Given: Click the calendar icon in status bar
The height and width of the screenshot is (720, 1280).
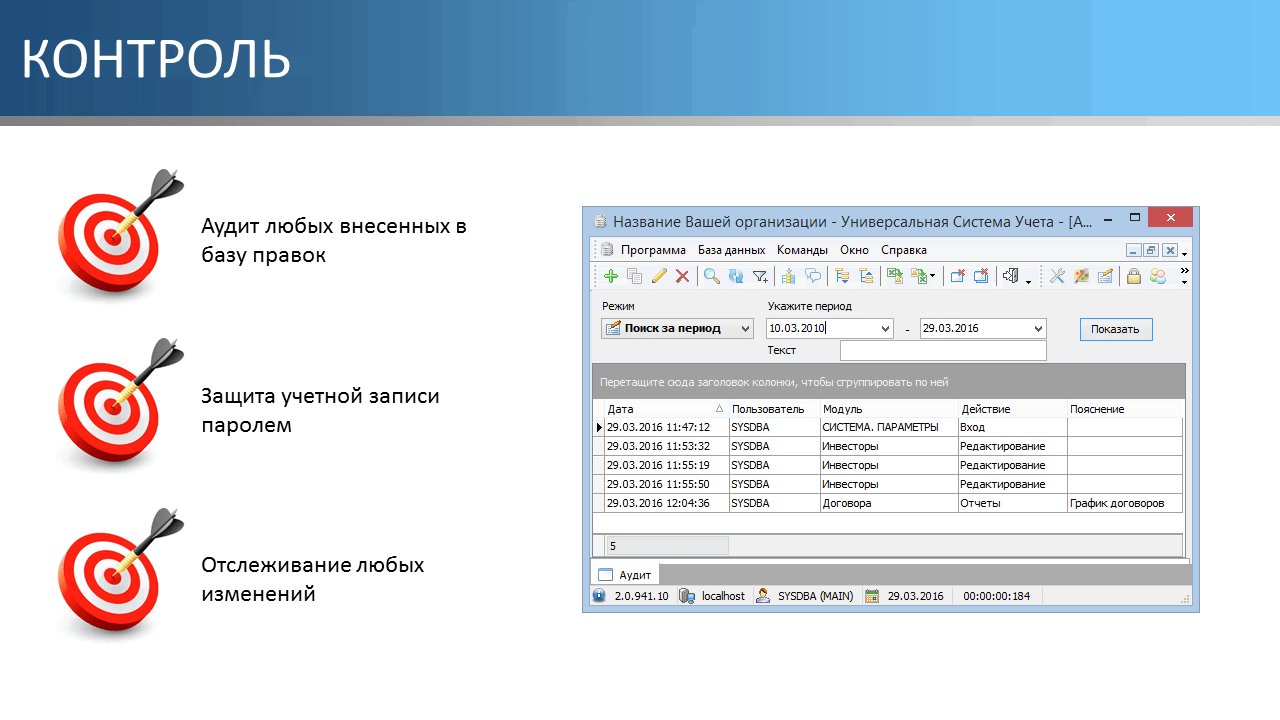Looking at the screenshot, I should pos(872,595).
